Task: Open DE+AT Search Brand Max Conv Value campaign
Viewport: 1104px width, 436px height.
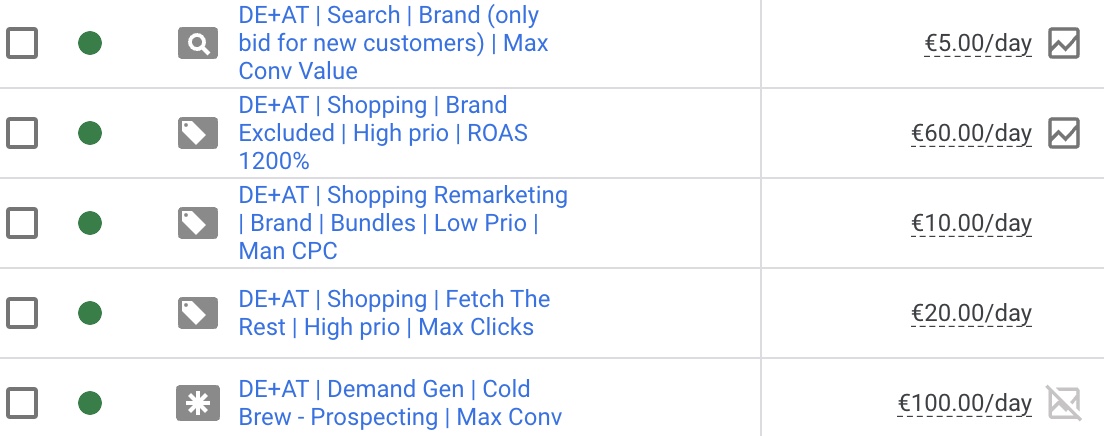Action: (393, 43)
